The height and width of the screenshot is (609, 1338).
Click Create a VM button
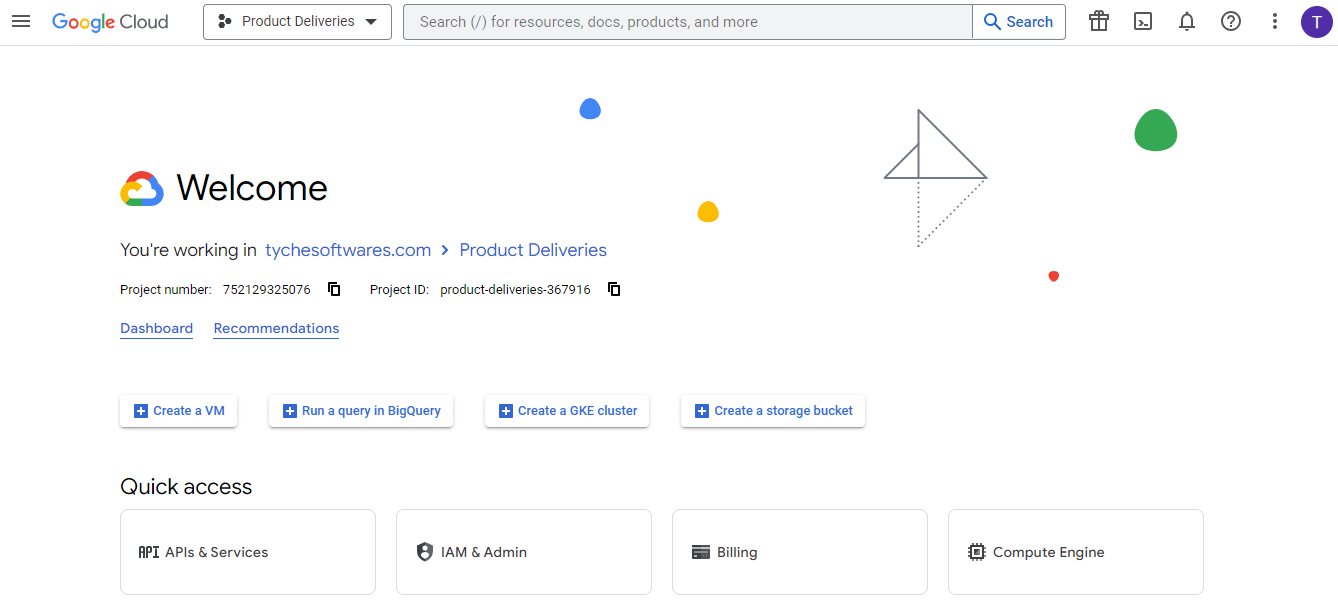[178, 411]
